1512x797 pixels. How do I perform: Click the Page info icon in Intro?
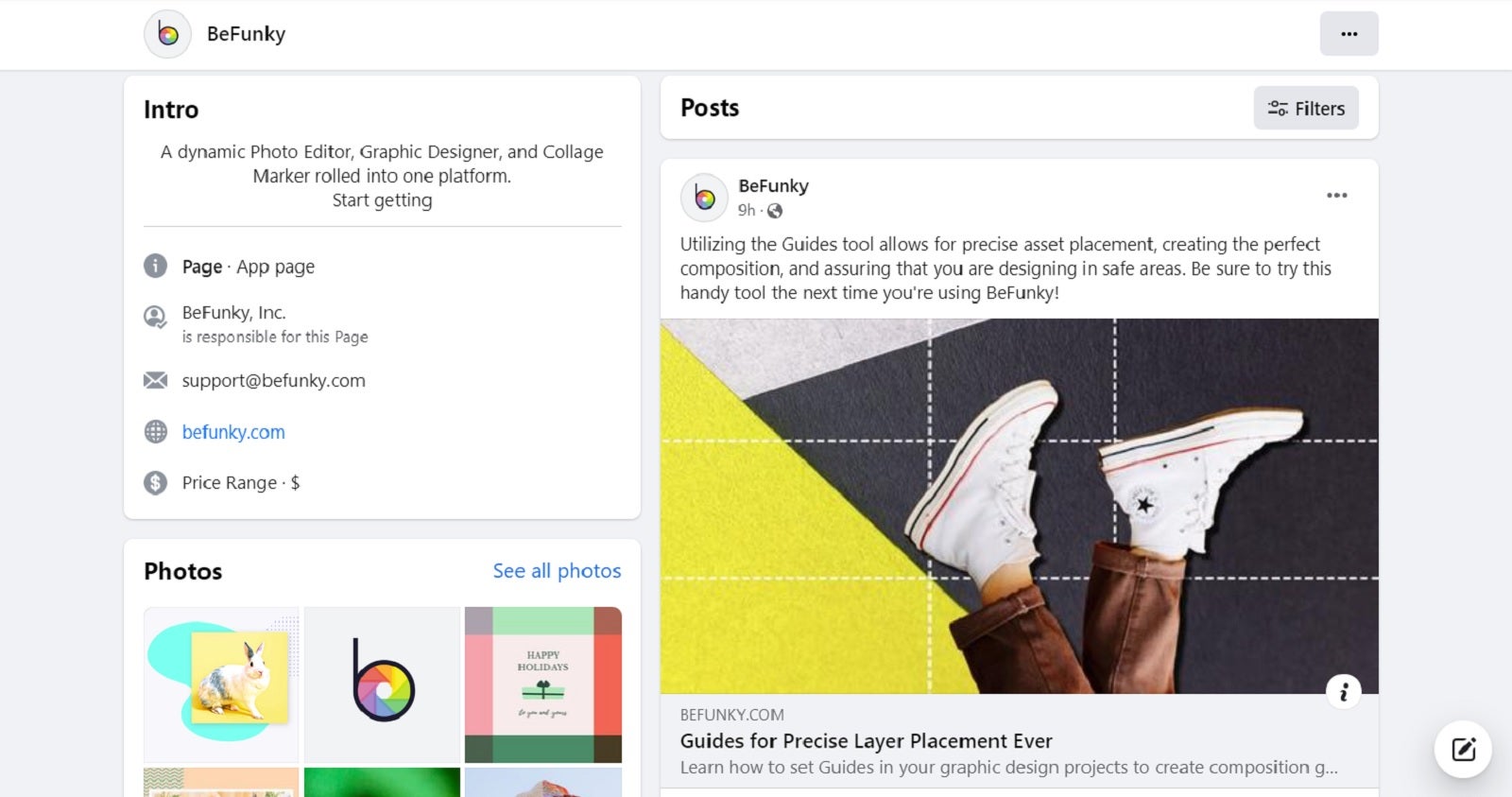[155, 266]
